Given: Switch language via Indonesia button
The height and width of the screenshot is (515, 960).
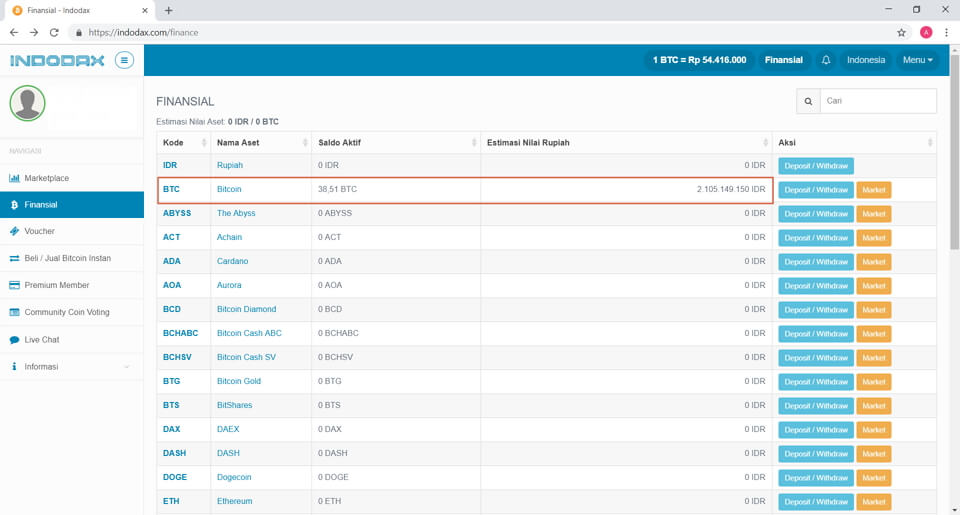Looking at the screenshot, I should (x=866, y=60).
